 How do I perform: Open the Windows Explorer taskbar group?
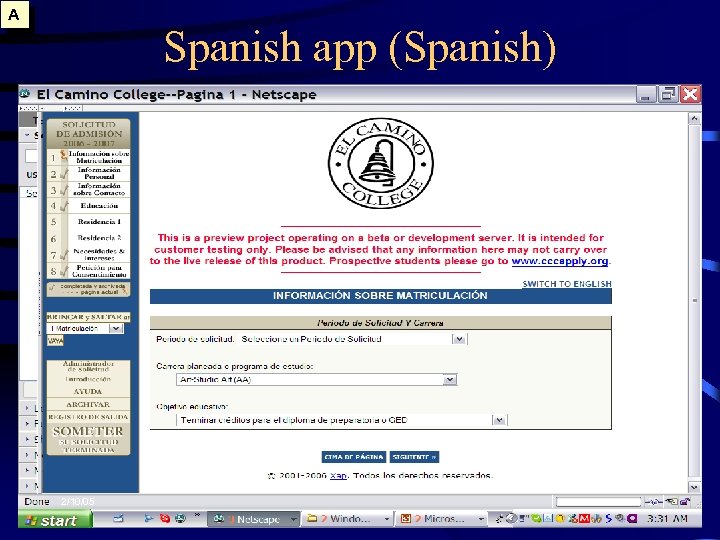349,519
